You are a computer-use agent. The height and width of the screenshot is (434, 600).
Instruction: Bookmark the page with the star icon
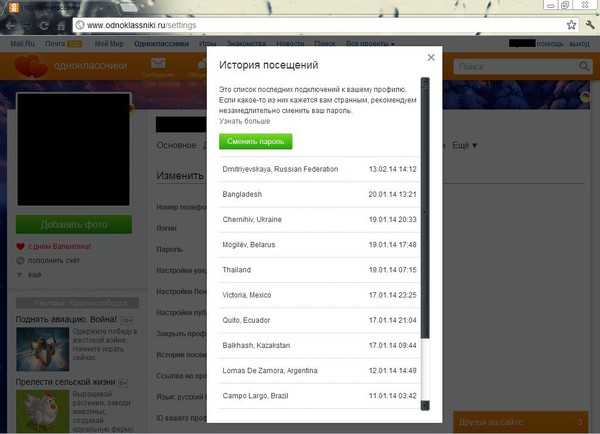coord(571,25)
